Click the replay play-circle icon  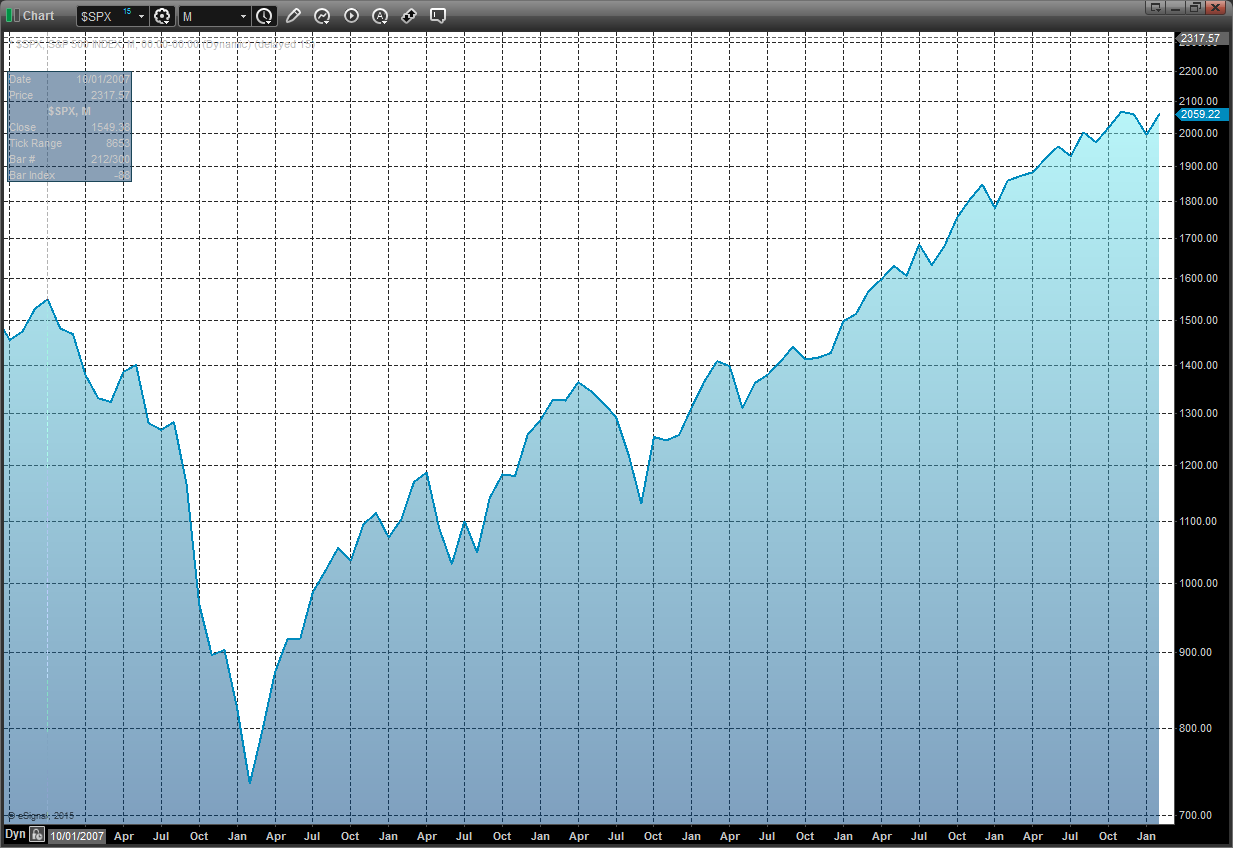coord(351,16)
